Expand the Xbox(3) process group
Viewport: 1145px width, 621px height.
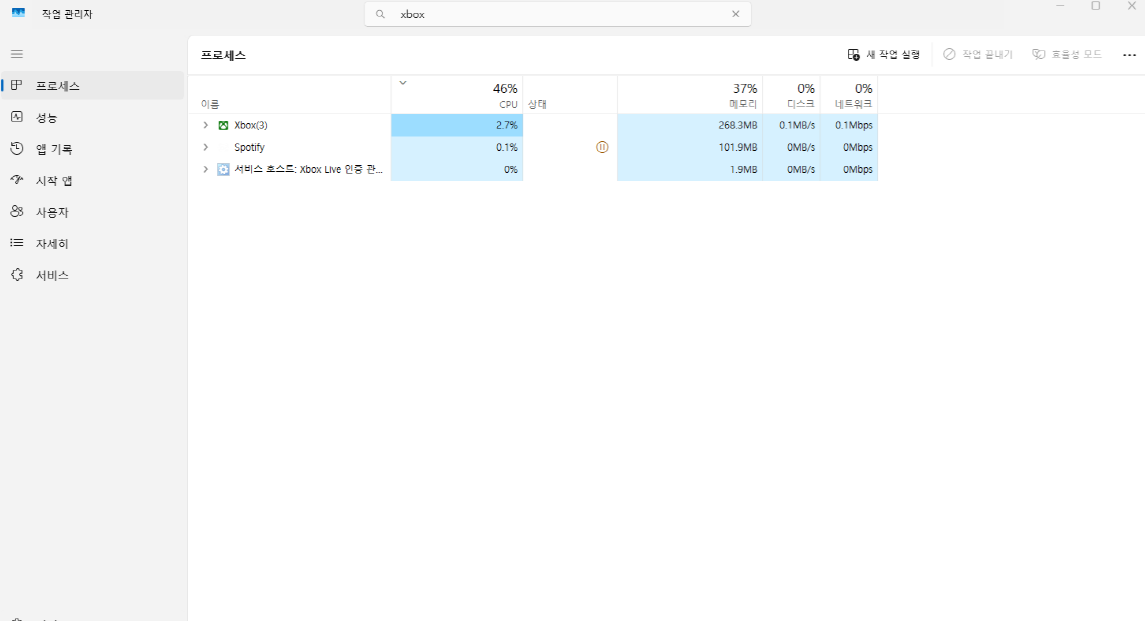[x=206, y=125]
